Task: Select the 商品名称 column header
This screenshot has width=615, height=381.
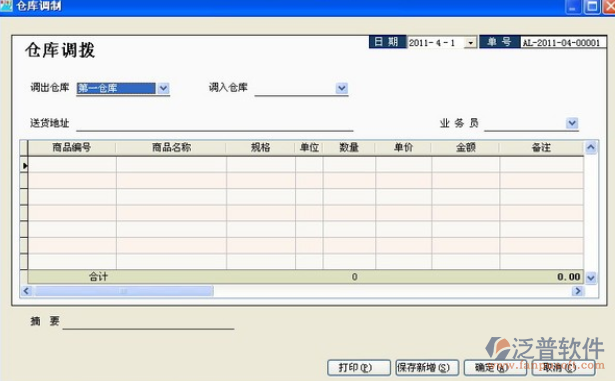Action: pyautogui.click(x=171, y=148)
